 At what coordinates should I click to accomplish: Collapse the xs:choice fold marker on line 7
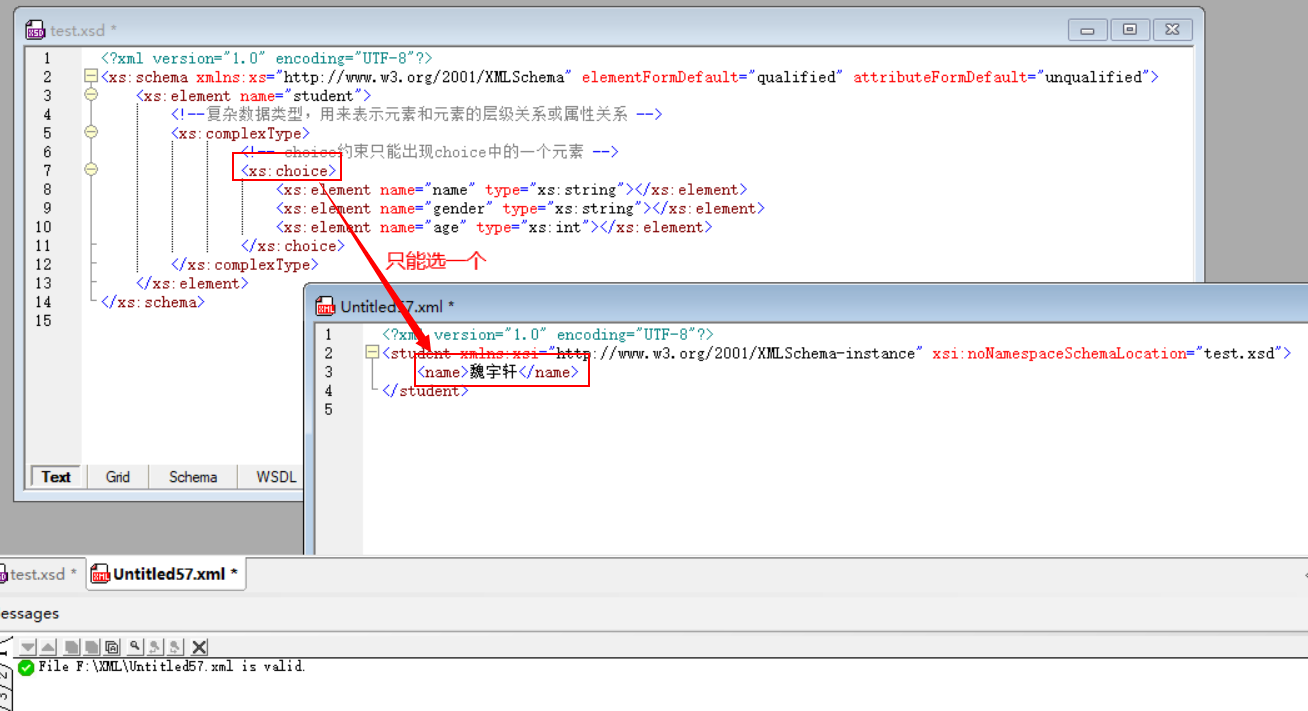click(x=91, y=169)
